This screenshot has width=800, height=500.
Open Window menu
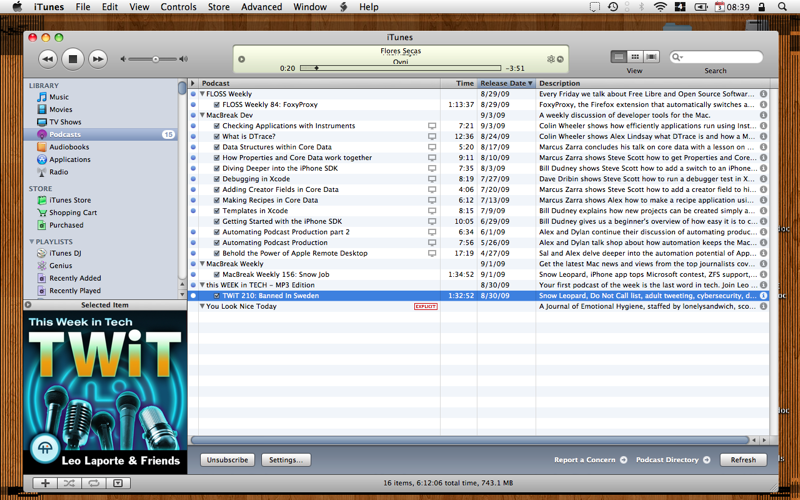click(310, 7)
